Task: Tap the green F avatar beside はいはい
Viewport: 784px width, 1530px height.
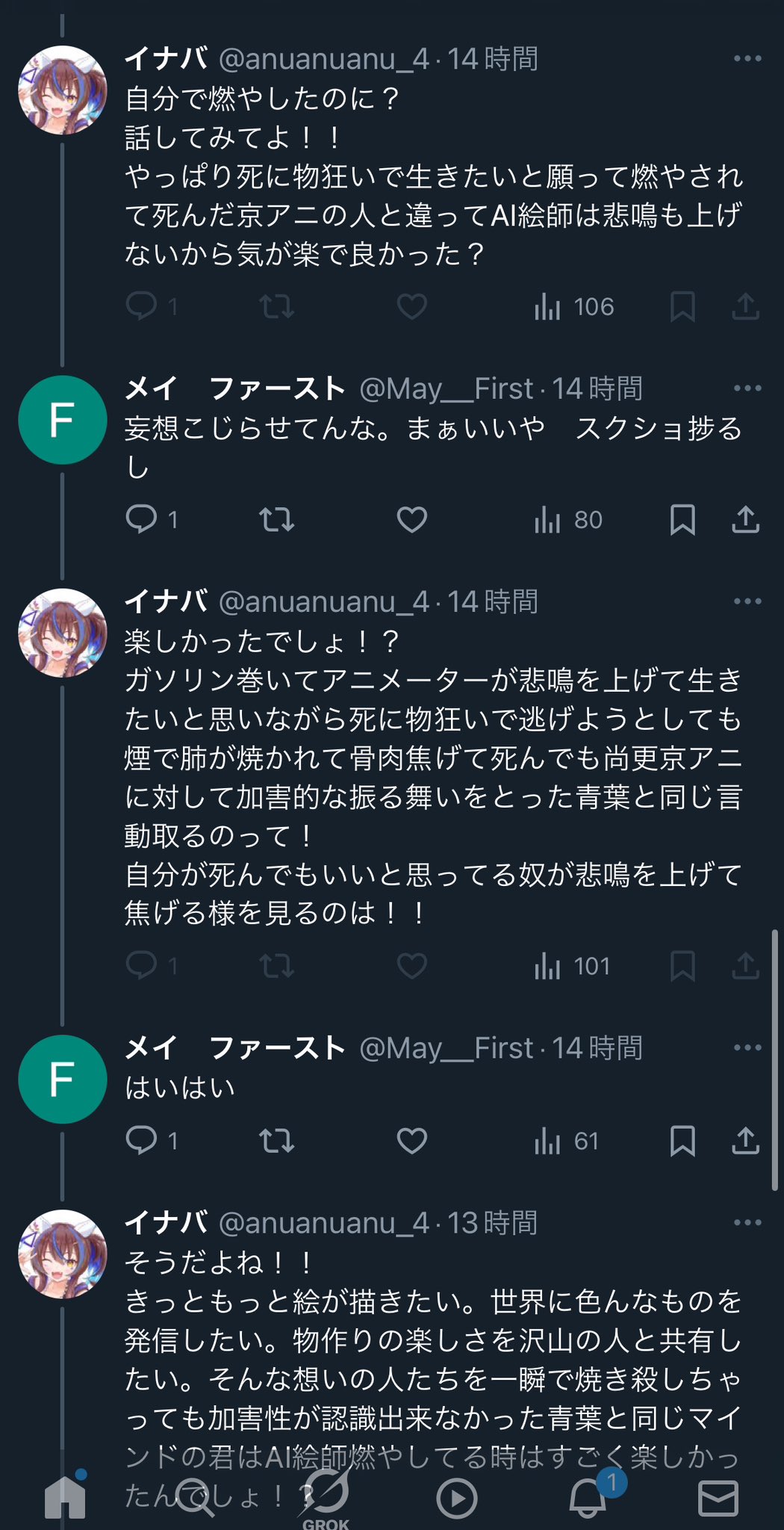Action: [62, 1080]
